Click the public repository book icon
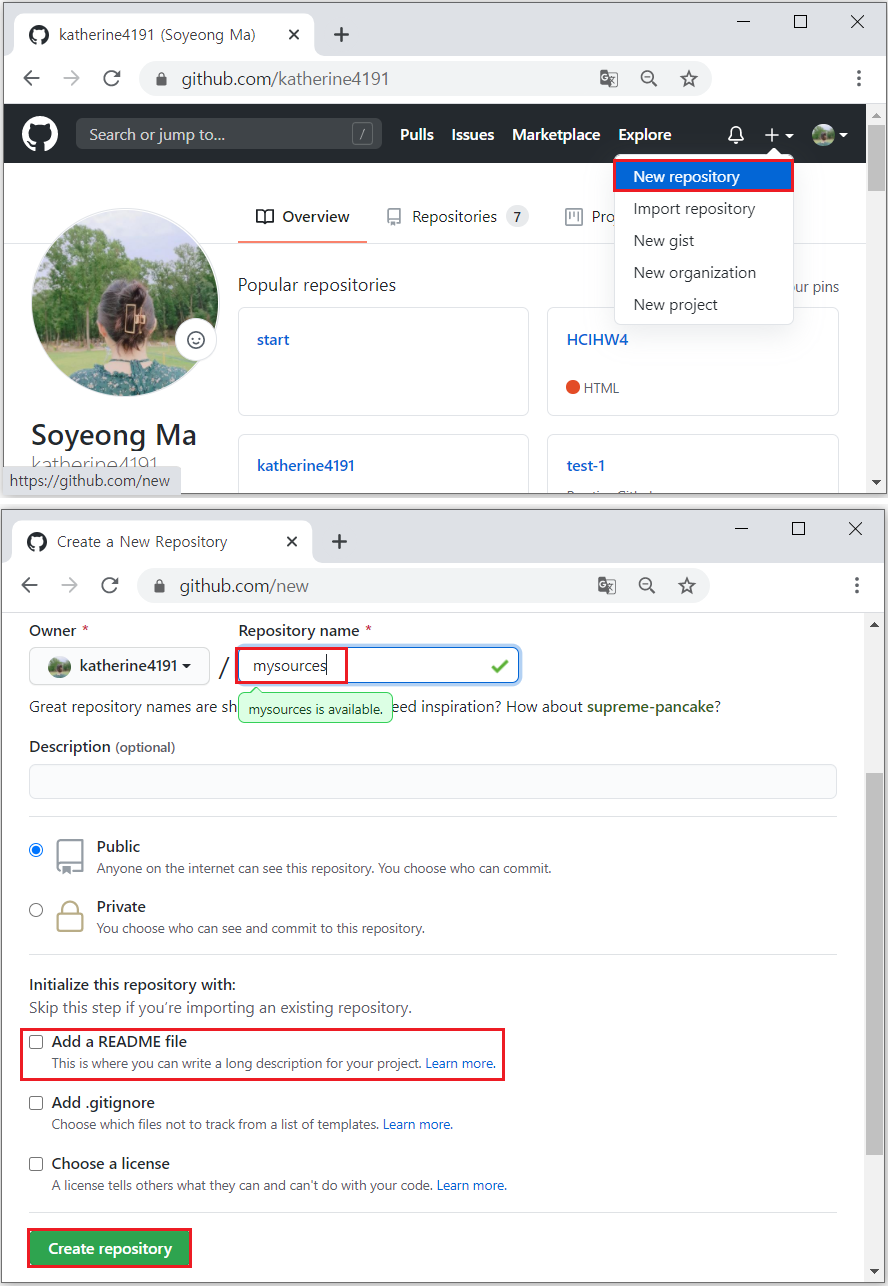Screen dimensions: 888x1286 click(70, 856)
